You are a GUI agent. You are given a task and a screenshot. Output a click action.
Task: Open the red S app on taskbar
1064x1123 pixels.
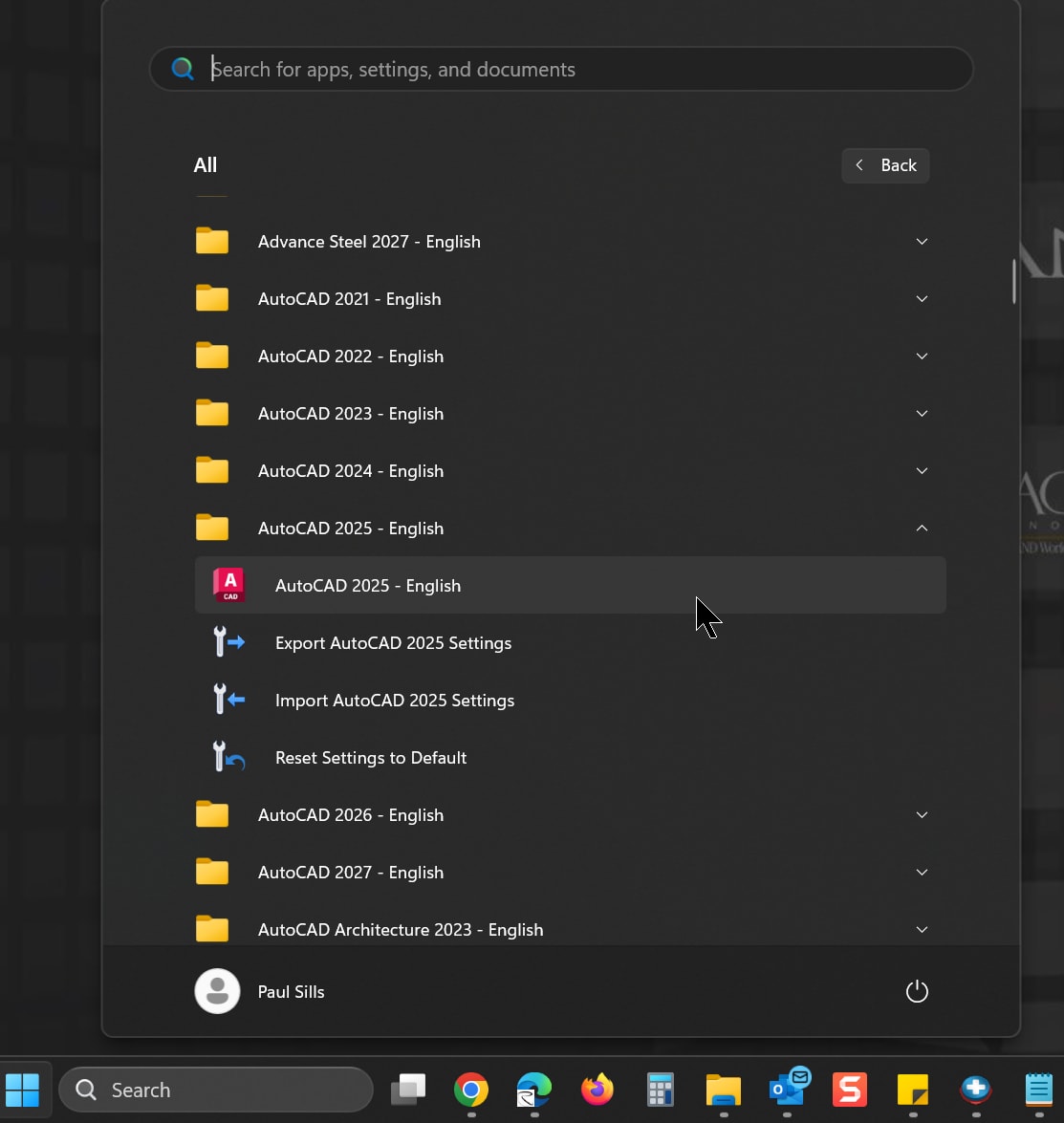coord(850,1090)
